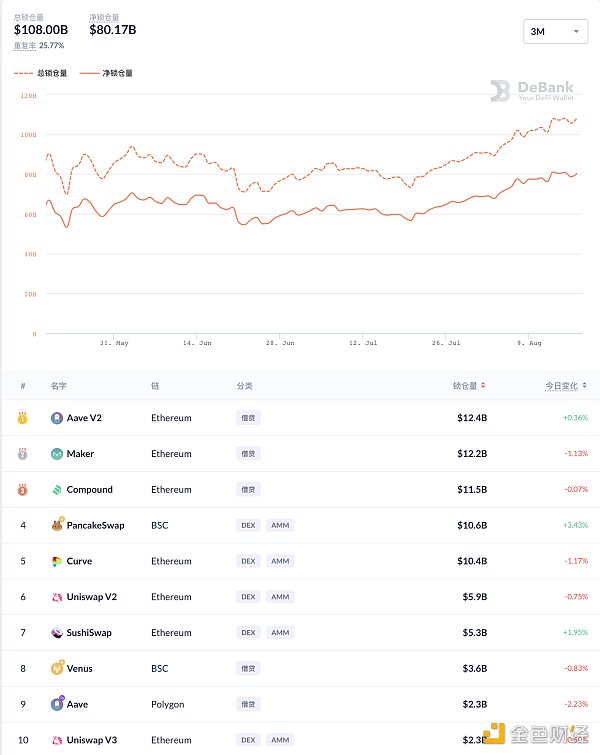
Task: Click the Curve protocol icon
Action: click(x=57, y=561)
